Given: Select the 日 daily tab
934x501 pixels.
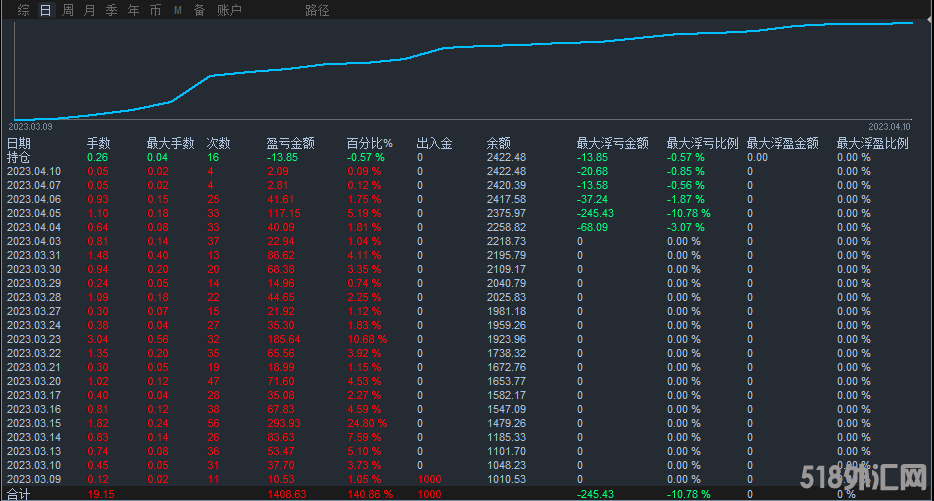Looking at the screenshot, I should (x=46, y=10).
